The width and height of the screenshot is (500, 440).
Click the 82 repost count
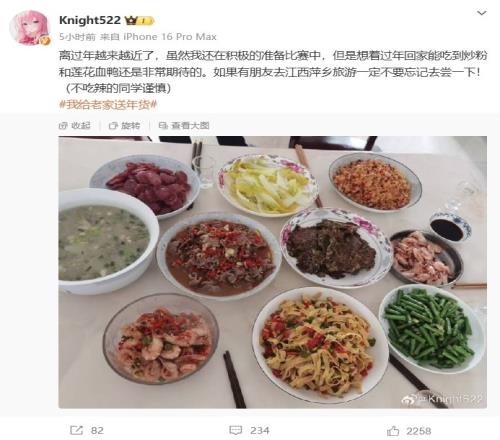tap(97, 430)
